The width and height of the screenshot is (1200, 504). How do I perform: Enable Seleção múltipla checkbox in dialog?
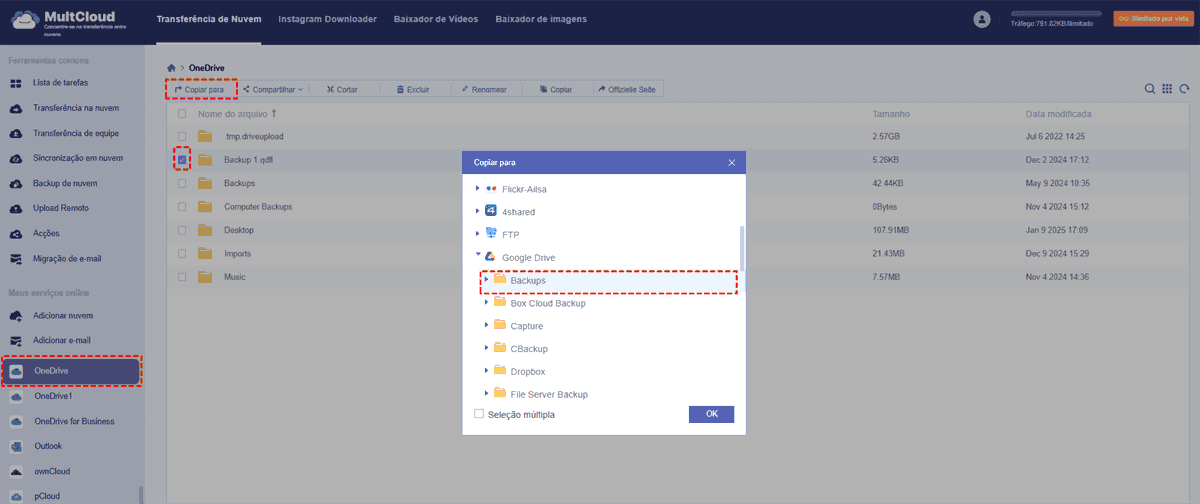(479, 413)
